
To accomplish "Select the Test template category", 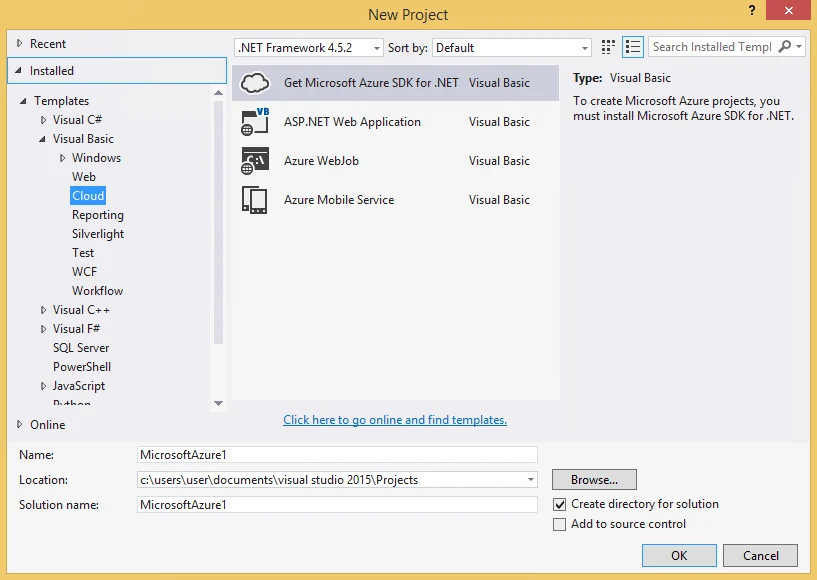I will tap(83, 253).
